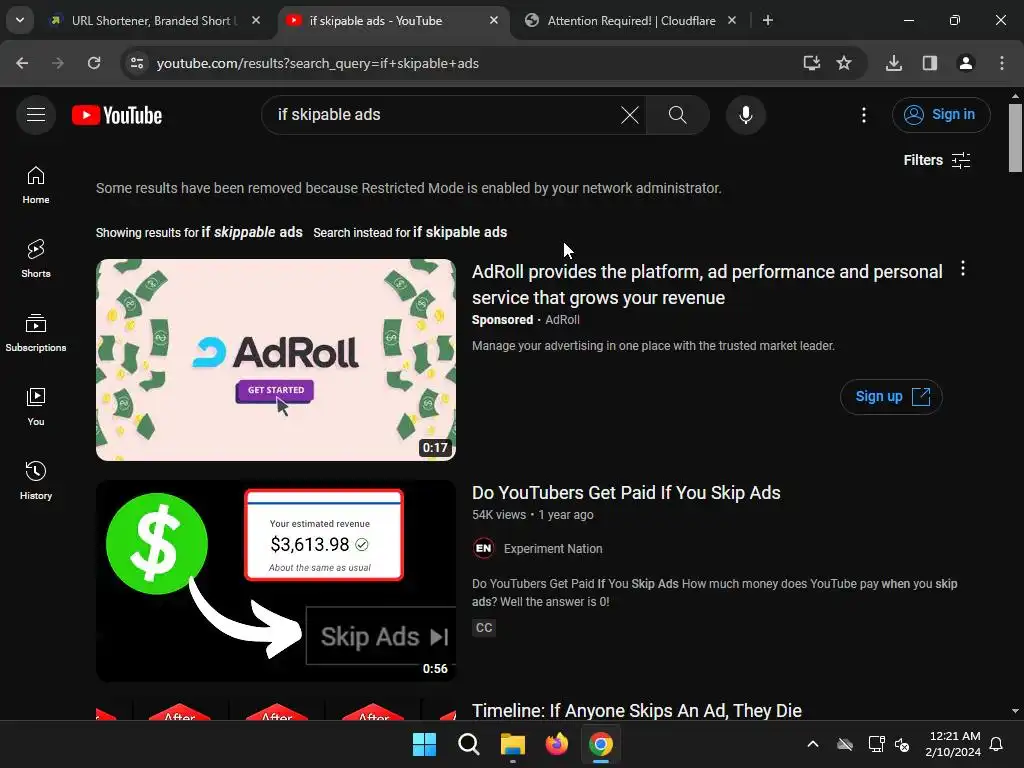This screenshot has height=768, width=1024.
Task: Bookmark this page with the star
Action: (x=844, y=63)
